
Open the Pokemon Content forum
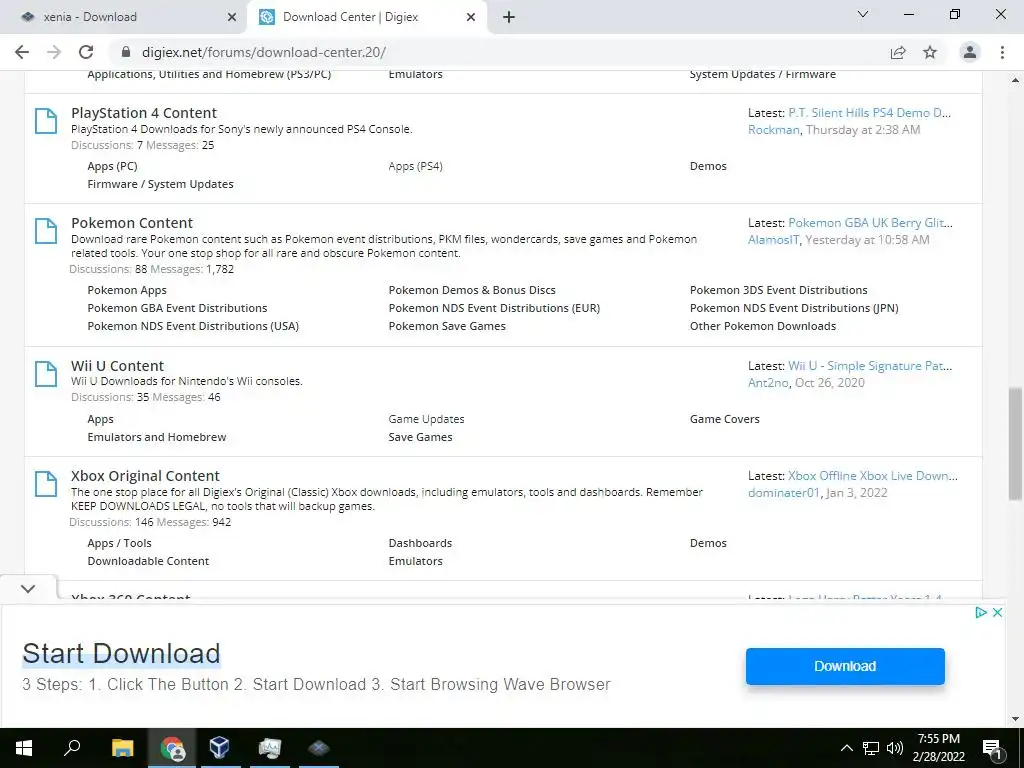coord(132,223)
